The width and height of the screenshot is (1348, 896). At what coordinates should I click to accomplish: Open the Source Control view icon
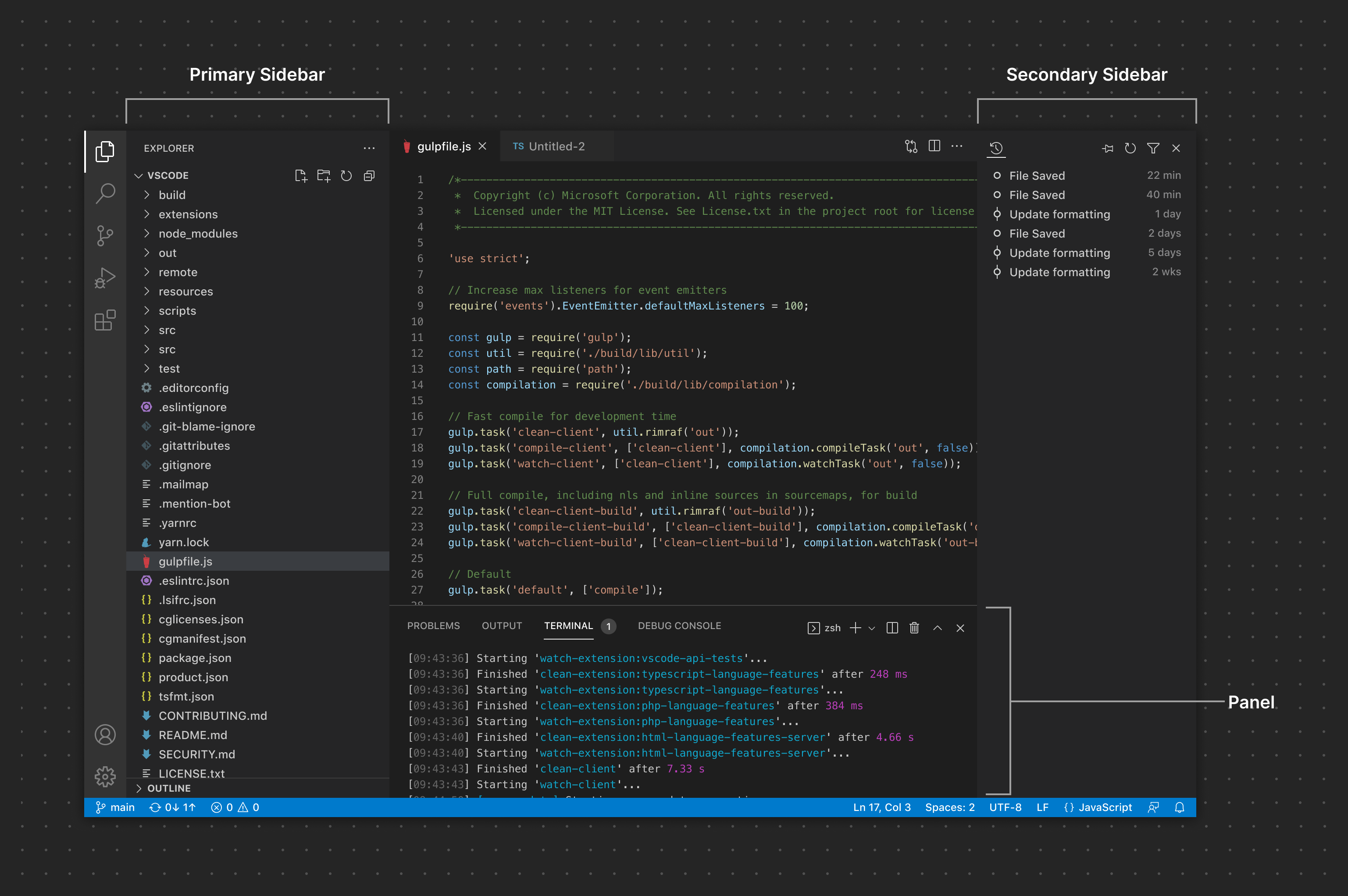click(105, 235)
